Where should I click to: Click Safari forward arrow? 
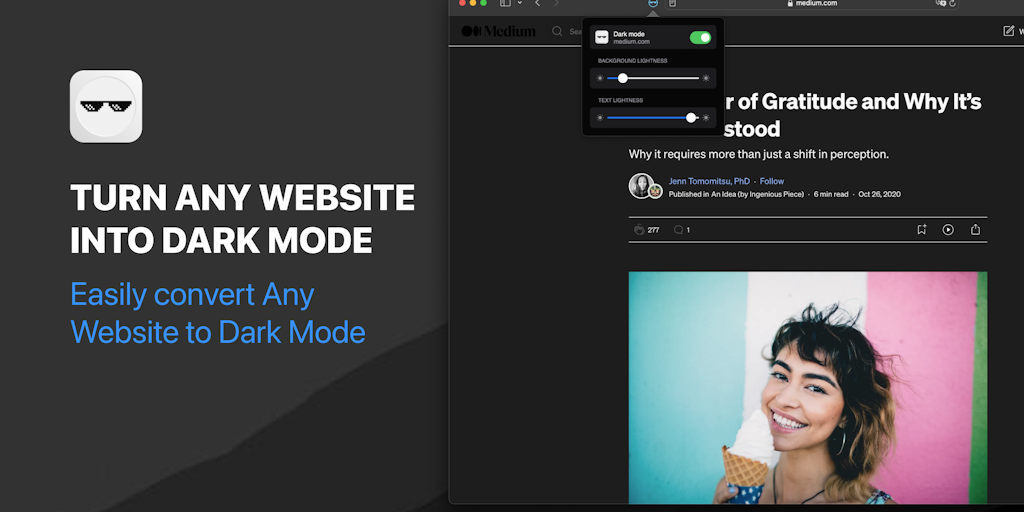click(556, 3)
